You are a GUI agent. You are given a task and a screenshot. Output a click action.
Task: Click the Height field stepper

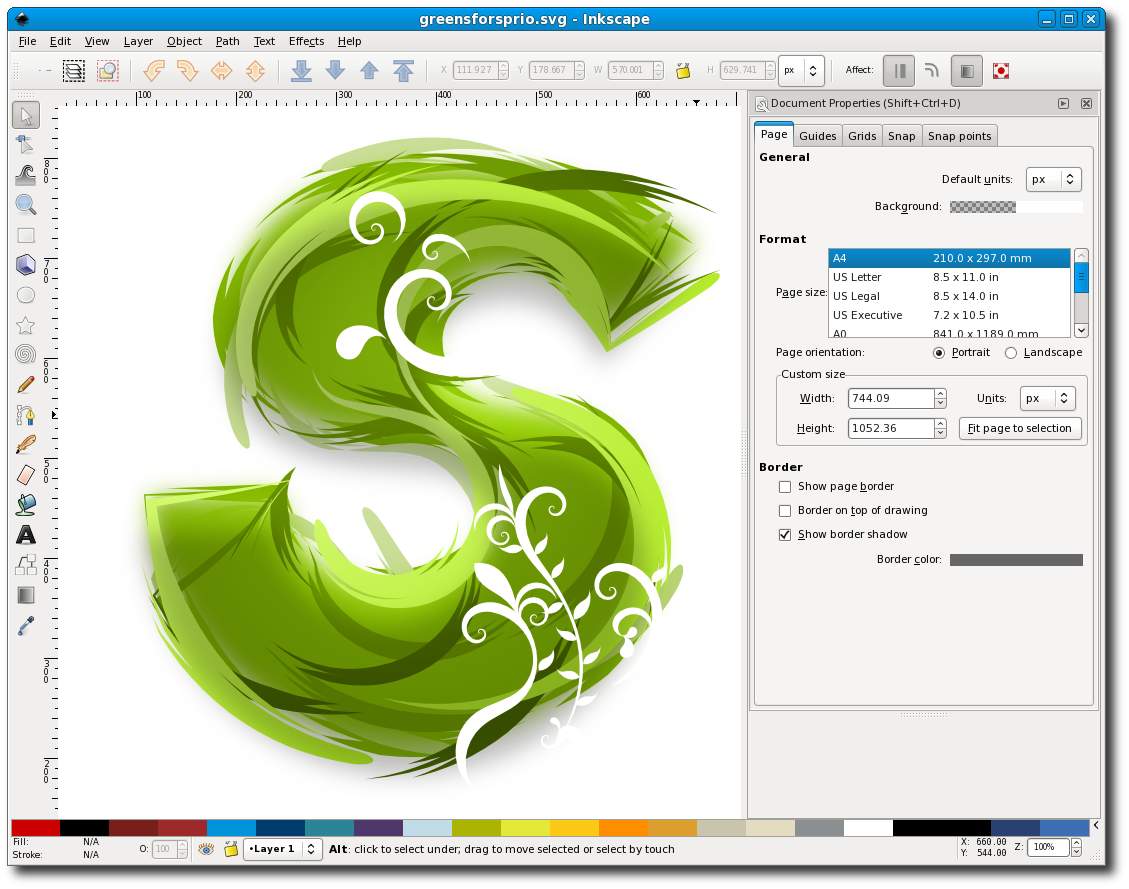(x=940, y=428)
